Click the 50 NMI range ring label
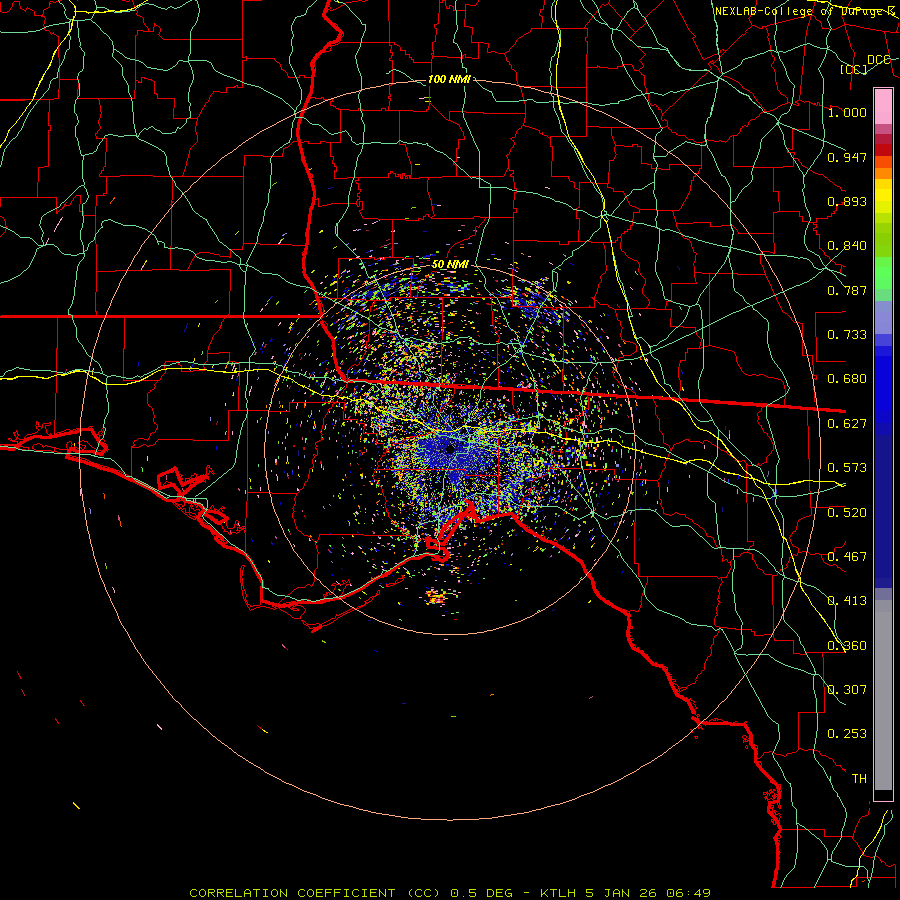900x900 pixels. pos(450,265)
